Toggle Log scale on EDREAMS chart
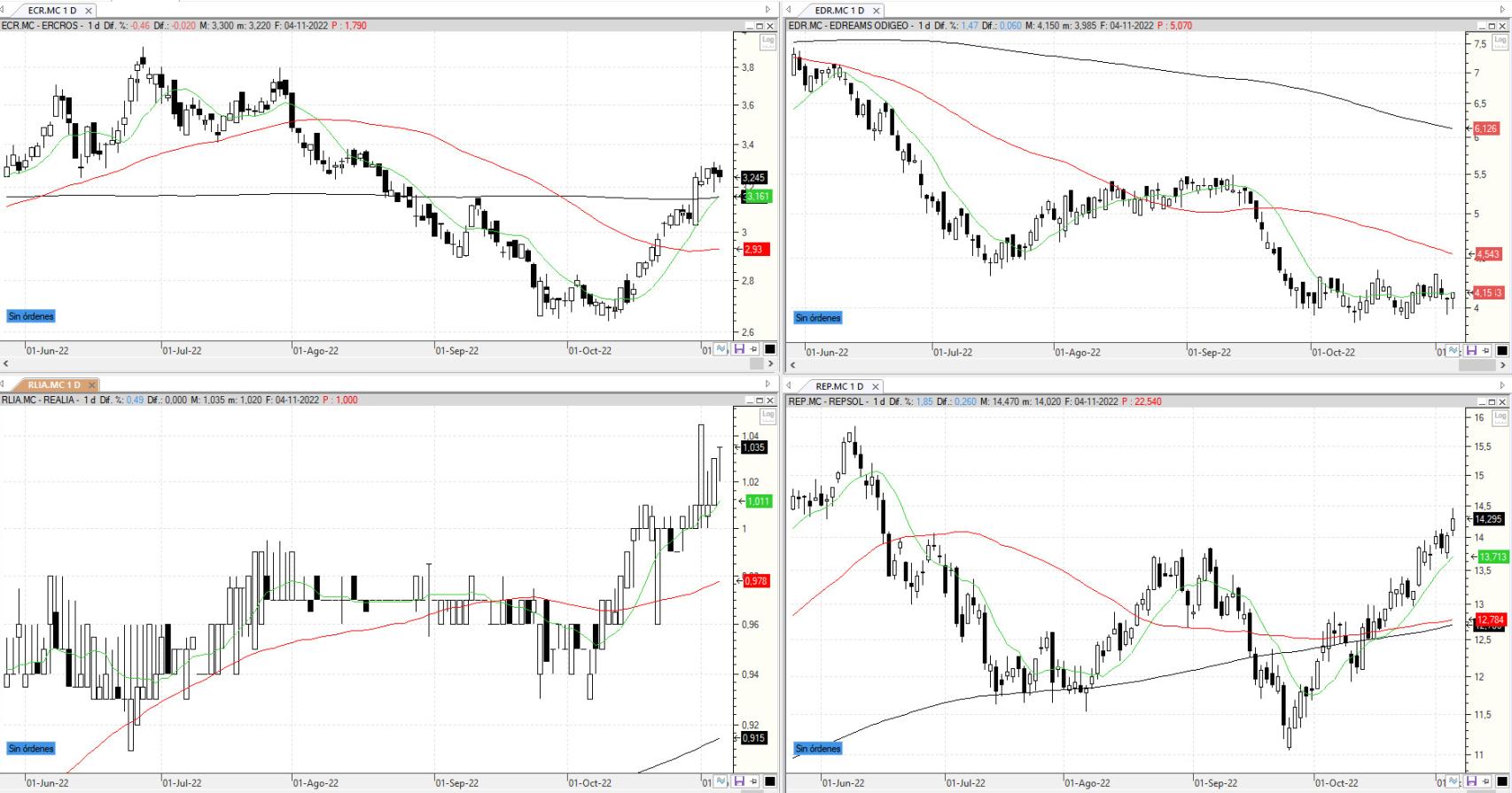This screenshot has width=1512, height=793. coord(1500,41)
